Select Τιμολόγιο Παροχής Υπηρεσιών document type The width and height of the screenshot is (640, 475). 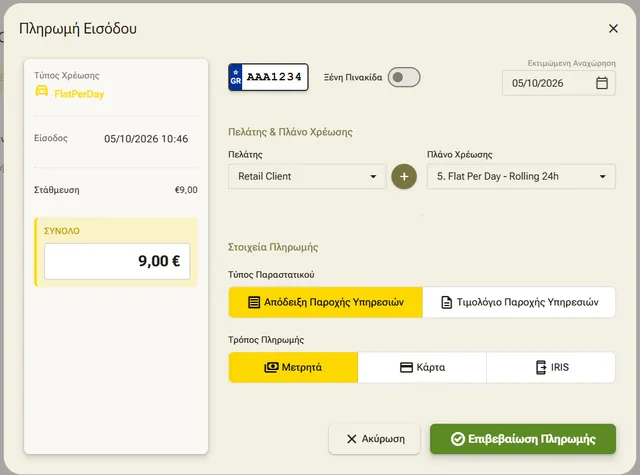tap(519, 302)
